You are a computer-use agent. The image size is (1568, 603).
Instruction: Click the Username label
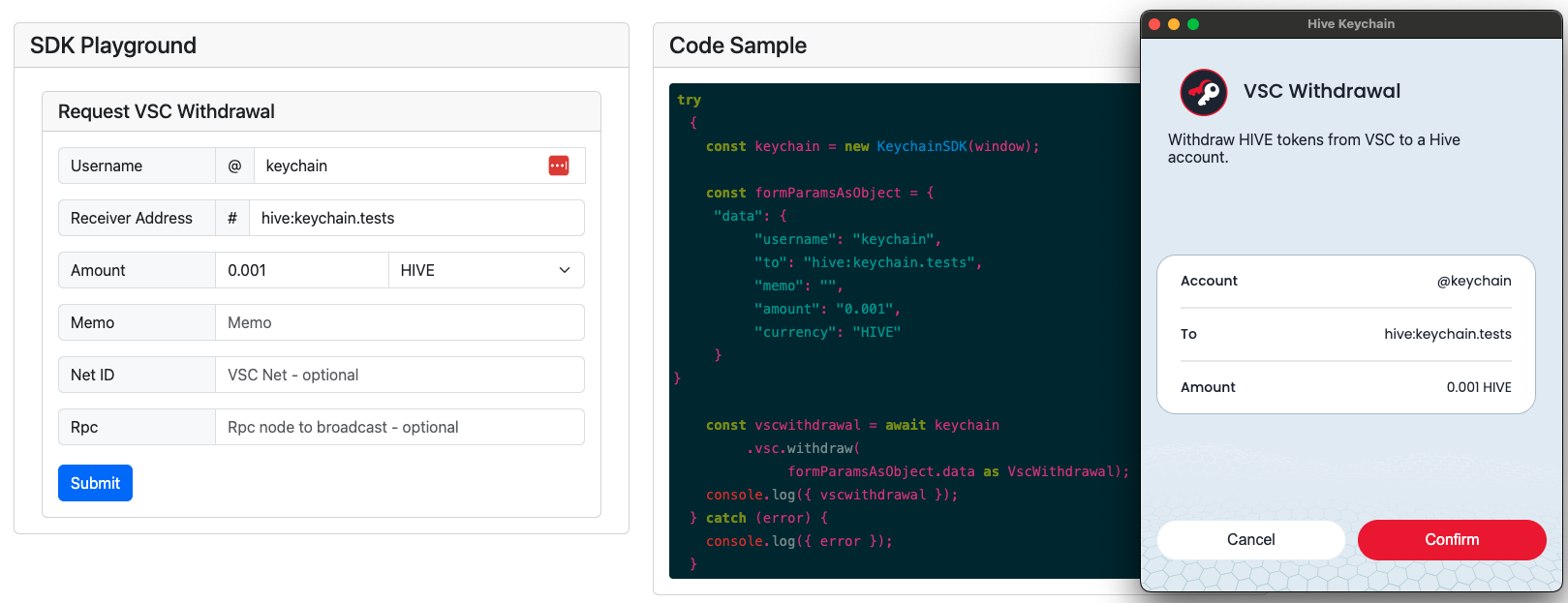coord(107,166)
